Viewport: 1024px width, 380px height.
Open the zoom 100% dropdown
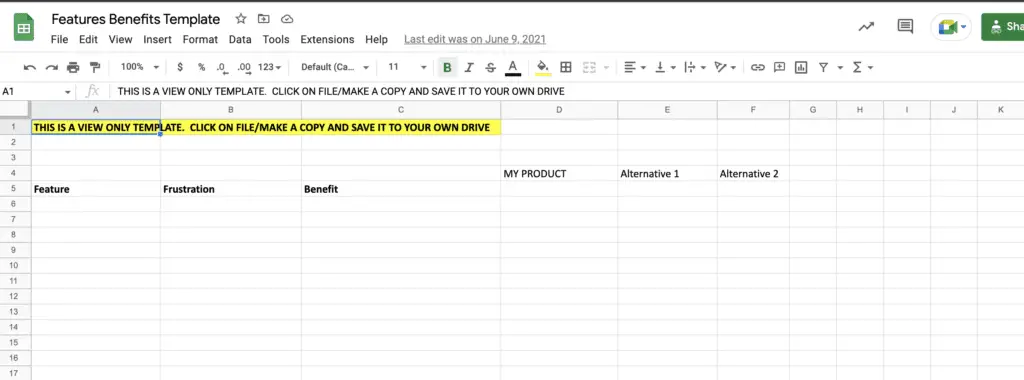140,67
